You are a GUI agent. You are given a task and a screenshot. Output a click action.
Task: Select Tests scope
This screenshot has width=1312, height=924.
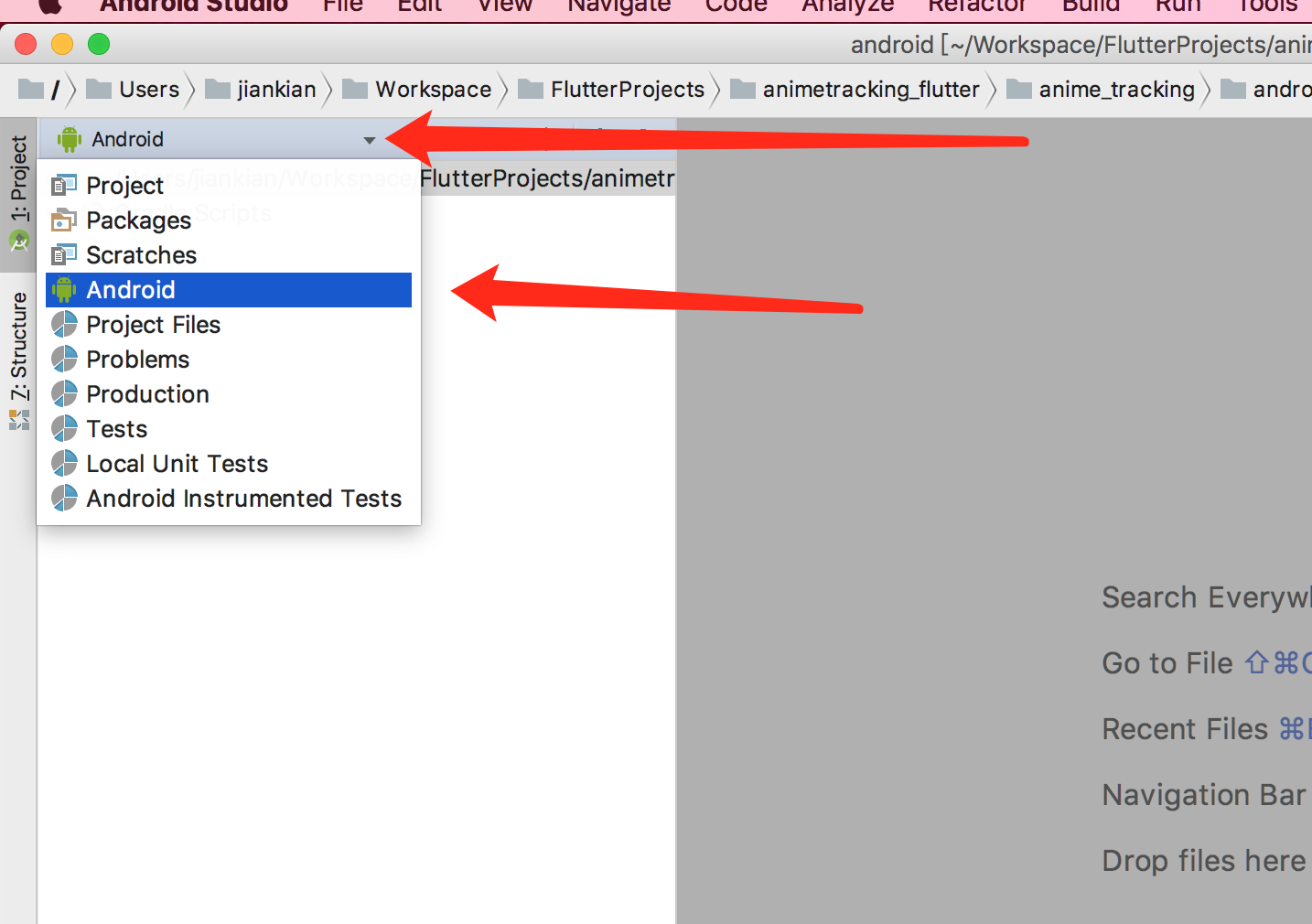click(229, 429)
